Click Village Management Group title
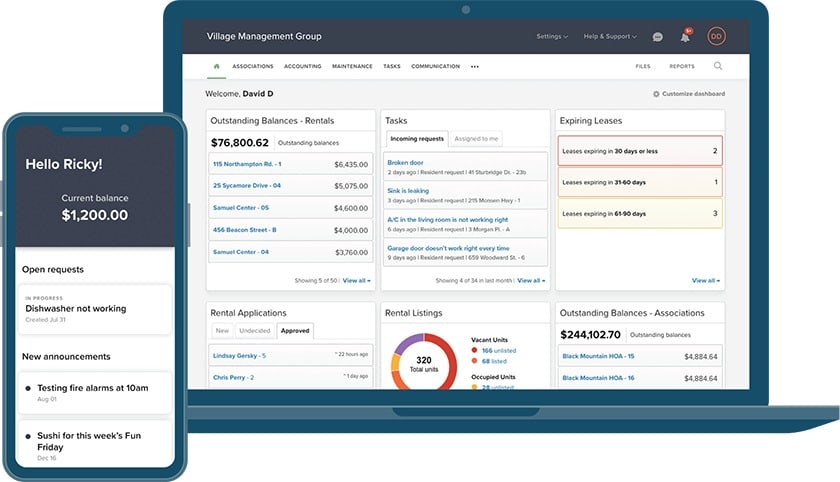 click(x=264, y=36)
